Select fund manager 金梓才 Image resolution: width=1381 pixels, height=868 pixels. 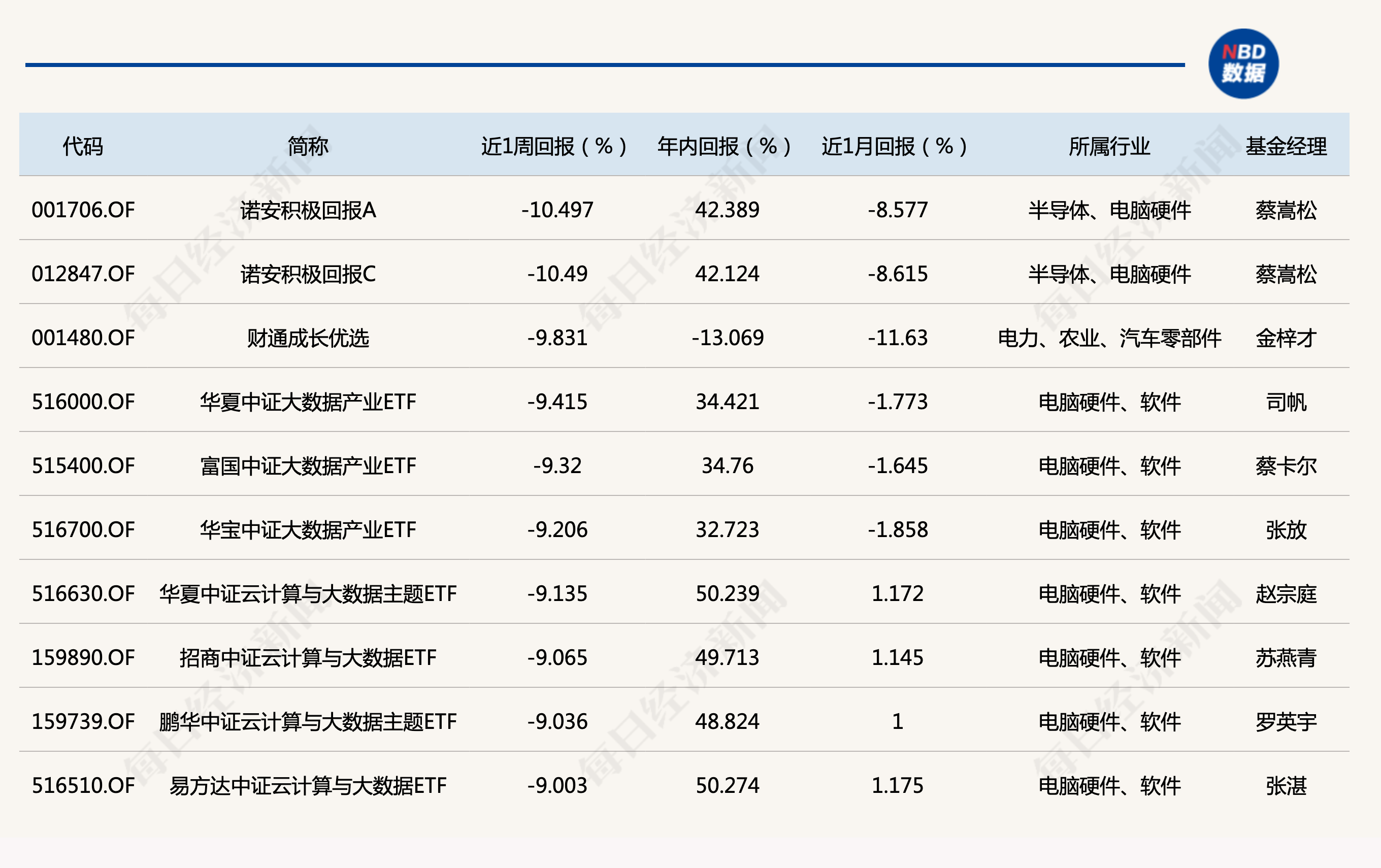click(x=1286, y=338)
